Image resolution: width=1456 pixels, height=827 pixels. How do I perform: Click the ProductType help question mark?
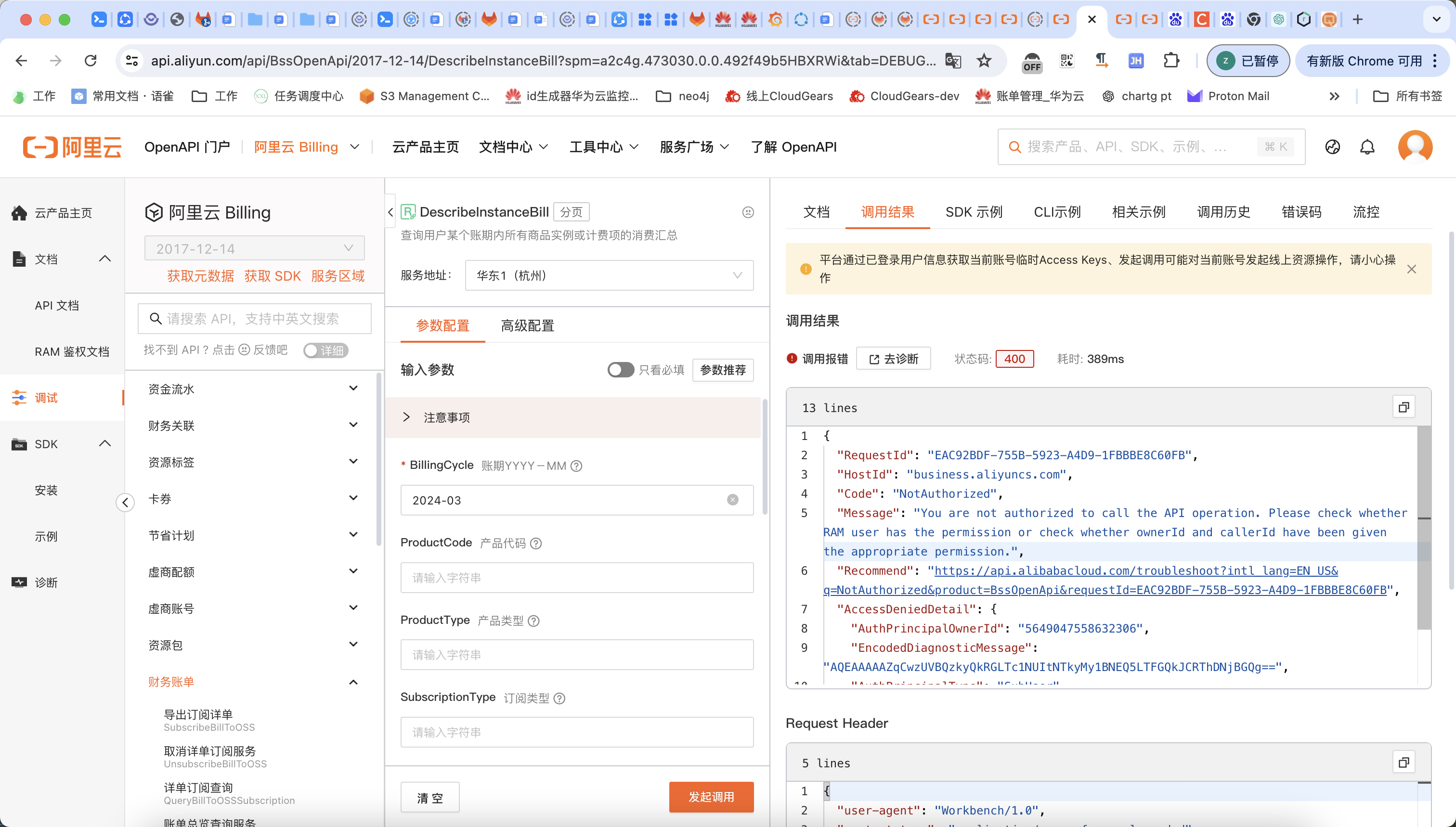point(533,621)
